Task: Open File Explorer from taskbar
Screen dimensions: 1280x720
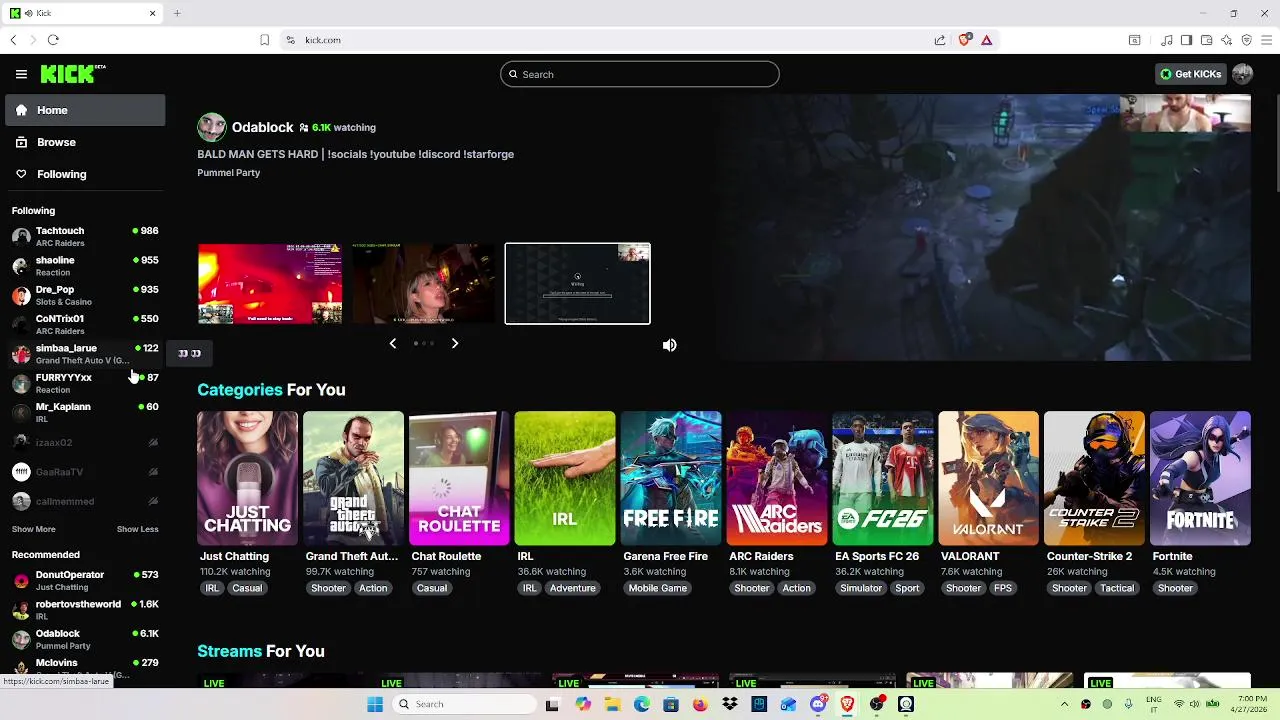Action: [x=612, y=704]
